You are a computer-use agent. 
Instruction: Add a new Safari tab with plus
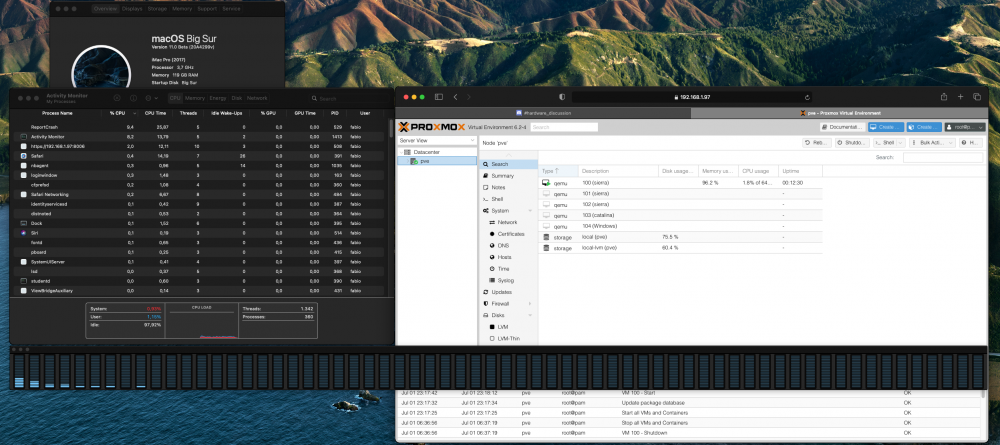(960, 97)
